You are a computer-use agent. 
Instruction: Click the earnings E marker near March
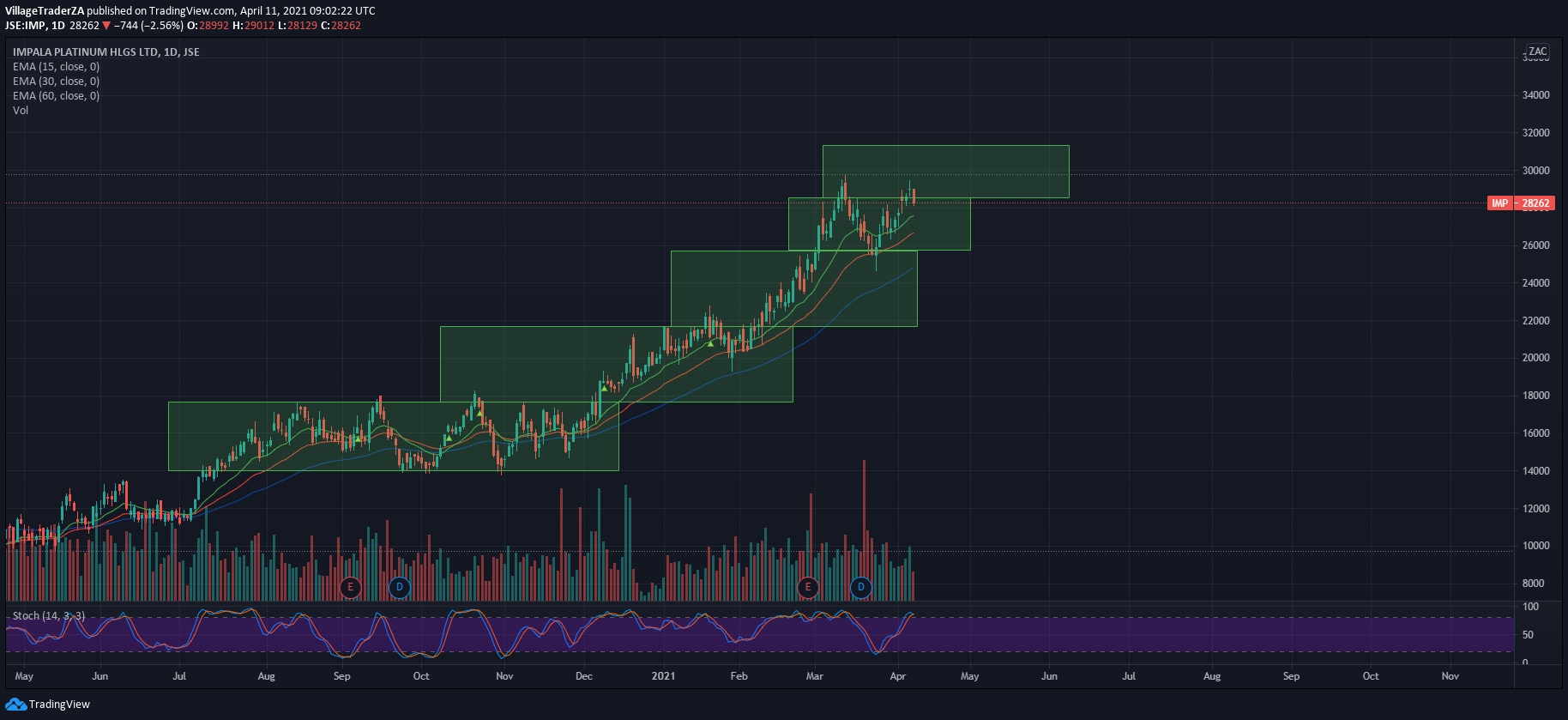tap(807, 587)
